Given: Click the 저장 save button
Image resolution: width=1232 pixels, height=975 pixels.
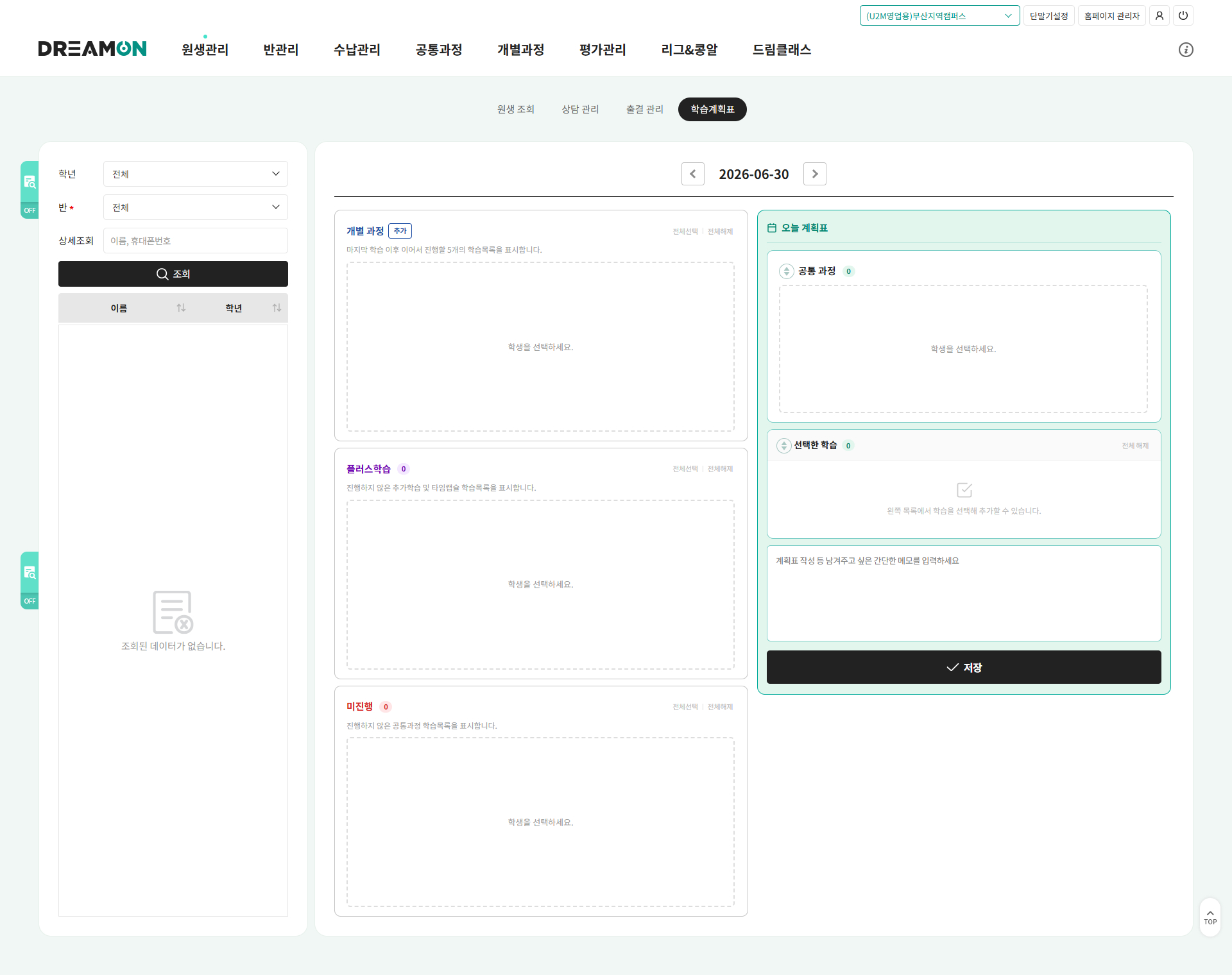Looking at the screenshot, I should (964, 667).
